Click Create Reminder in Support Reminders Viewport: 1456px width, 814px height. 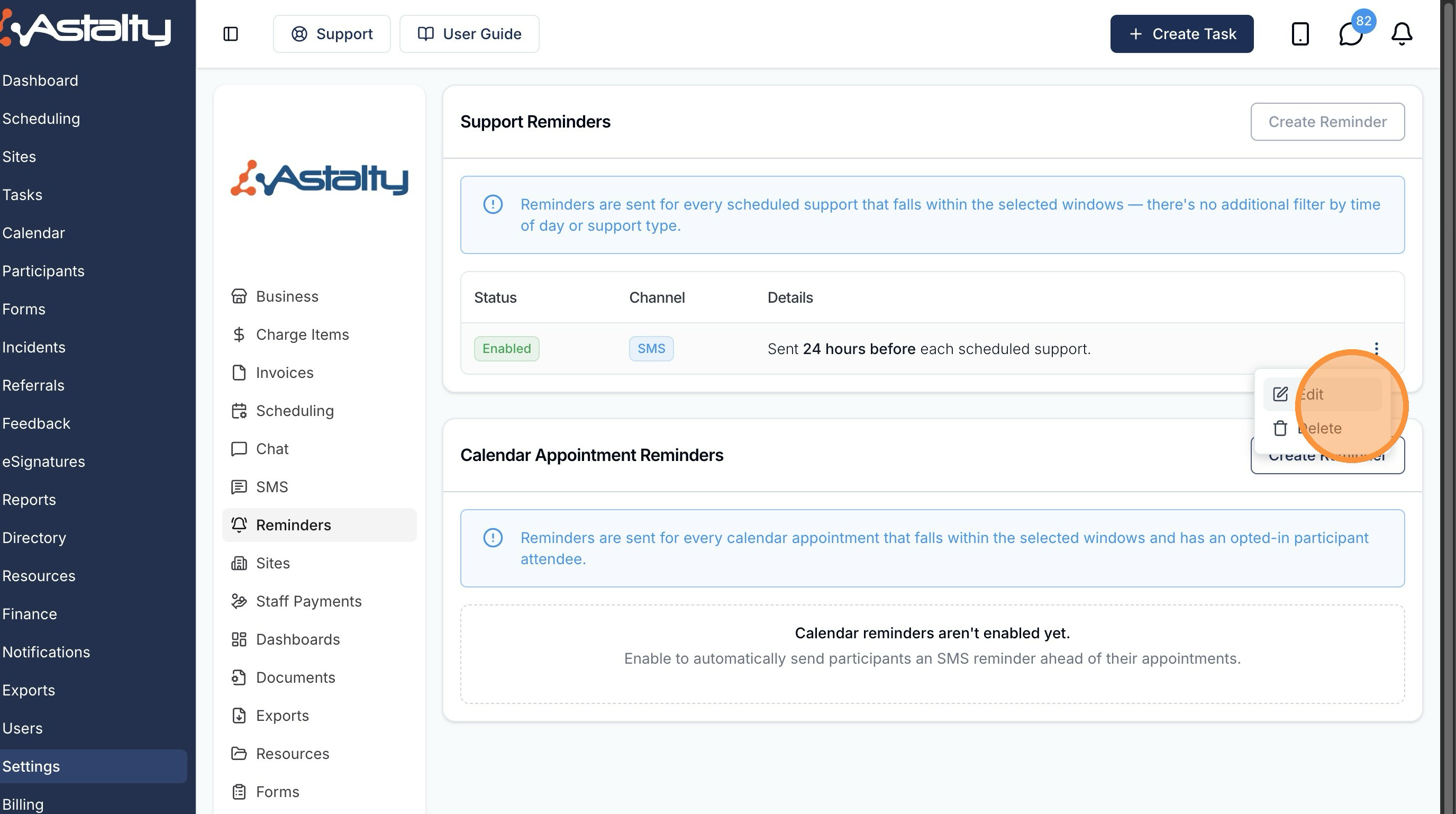[x=1327, y=122]
